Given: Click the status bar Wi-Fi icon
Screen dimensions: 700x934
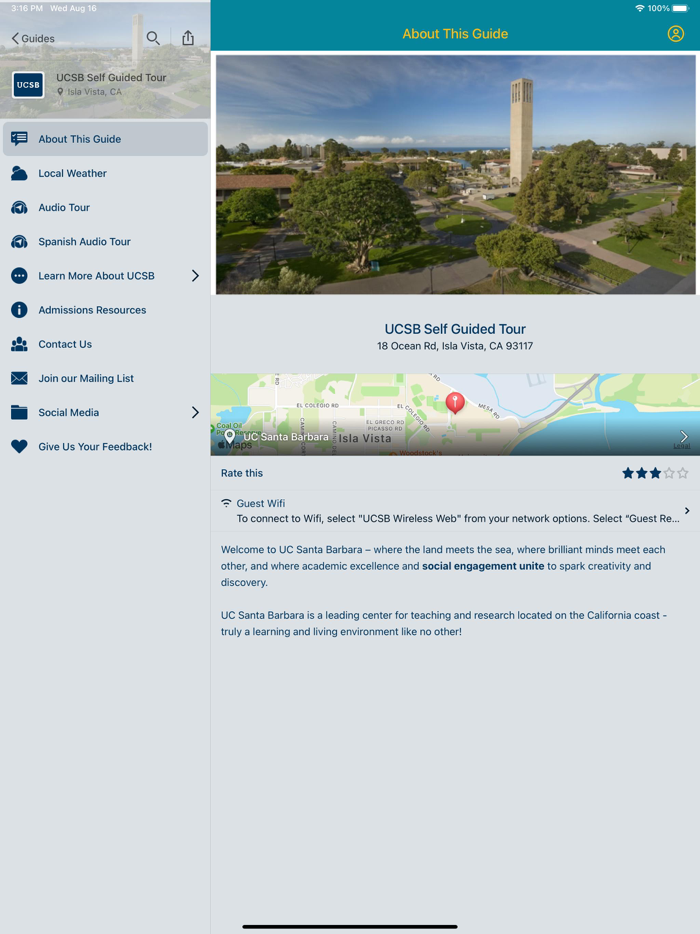Looking at the screenshot, I should pos(640,8).
